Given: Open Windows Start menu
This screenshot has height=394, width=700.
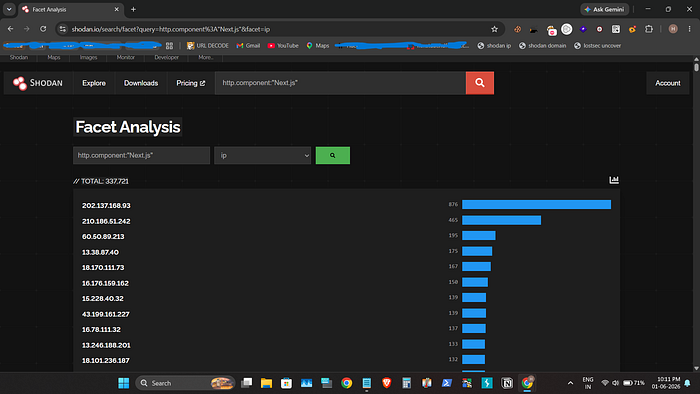Looking at the screenshot, I should point(124,383).
